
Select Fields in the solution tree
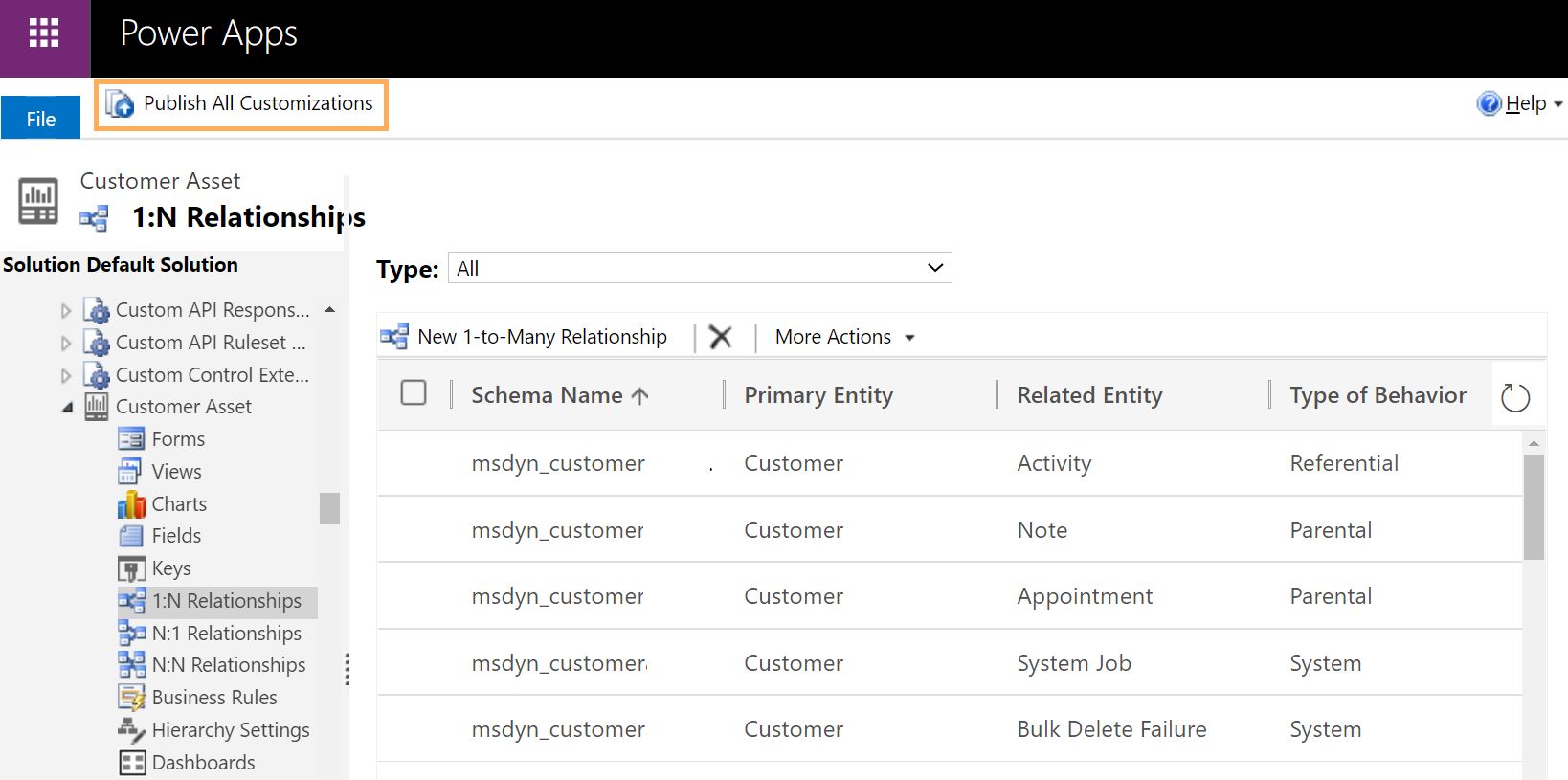(176, 536)
